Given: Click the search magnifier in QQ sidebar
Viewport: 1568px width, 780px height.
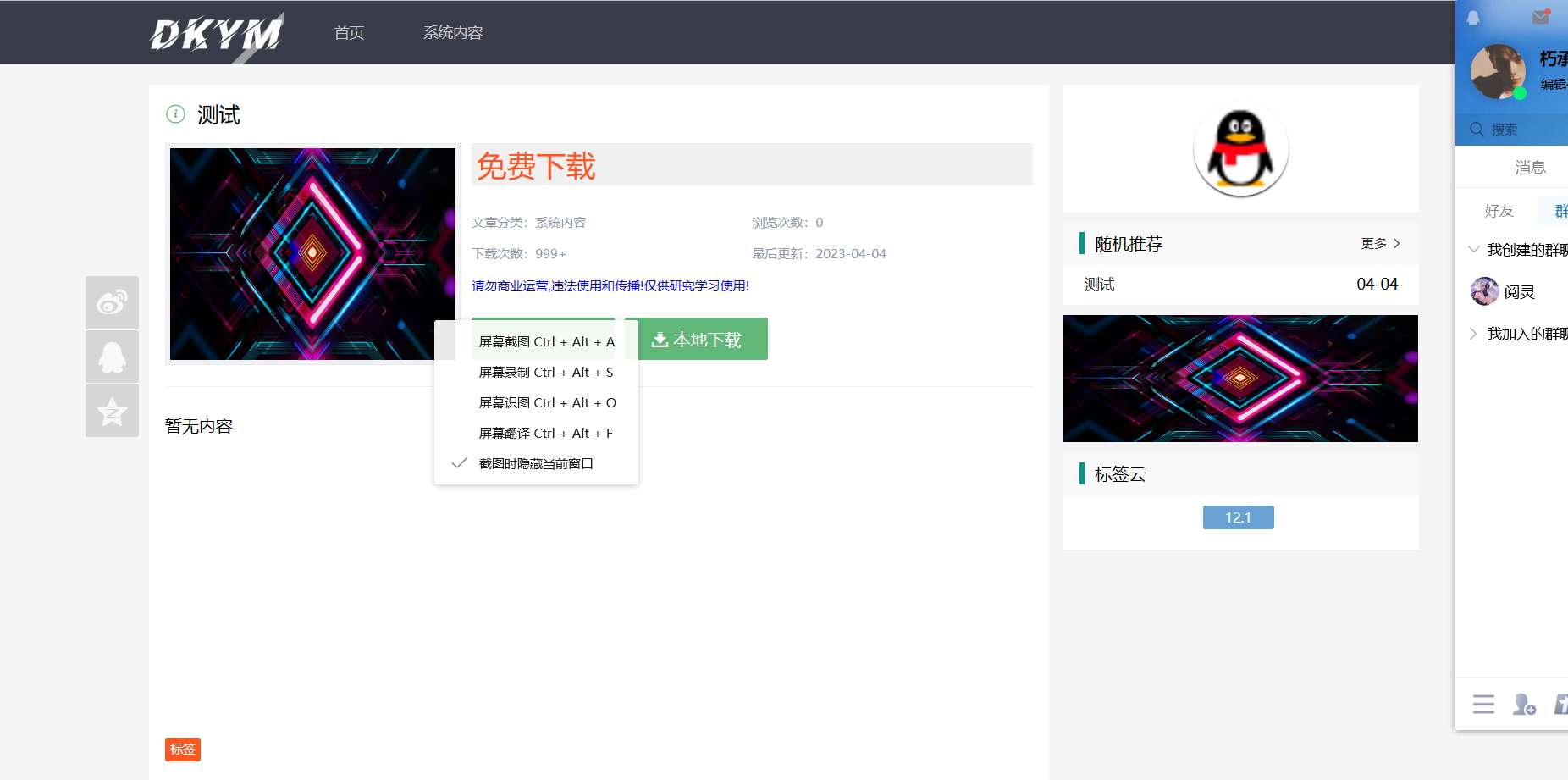Looking at the screenshot, I should tap(1477, 129).
